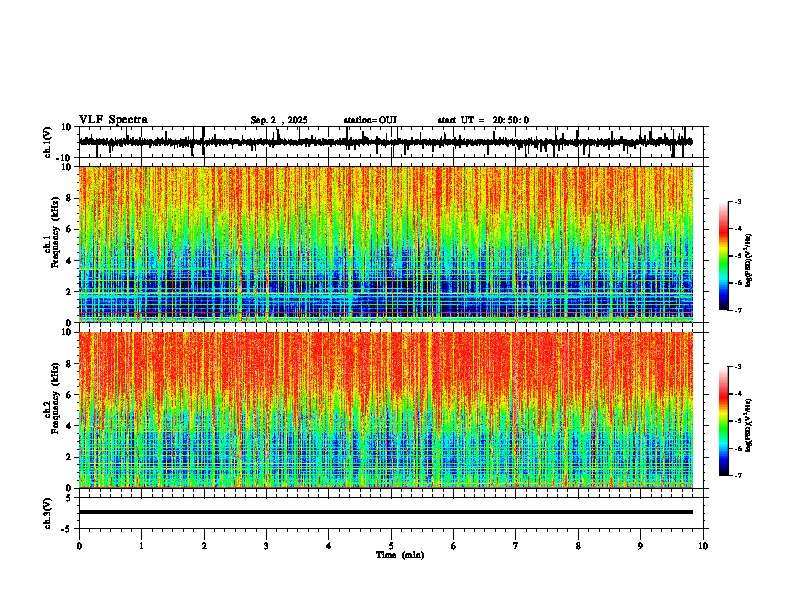Image resolution: width=792 pixels, height=612 pixels.
Task: Click the ch.2 color scale bar
Action: click(724, 421)
